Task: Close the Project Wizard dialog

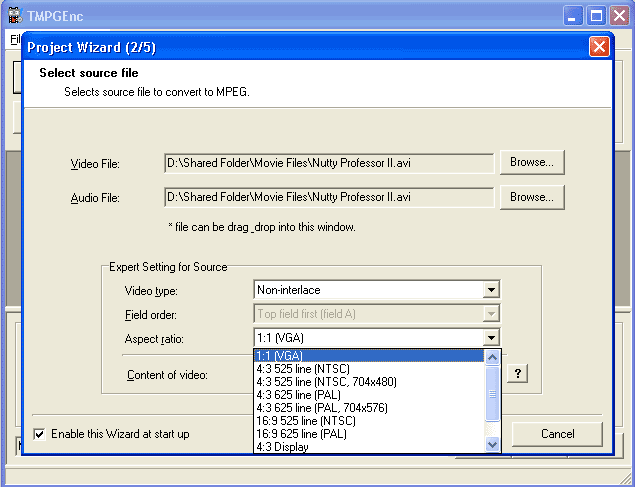Action: pos(598,46)
